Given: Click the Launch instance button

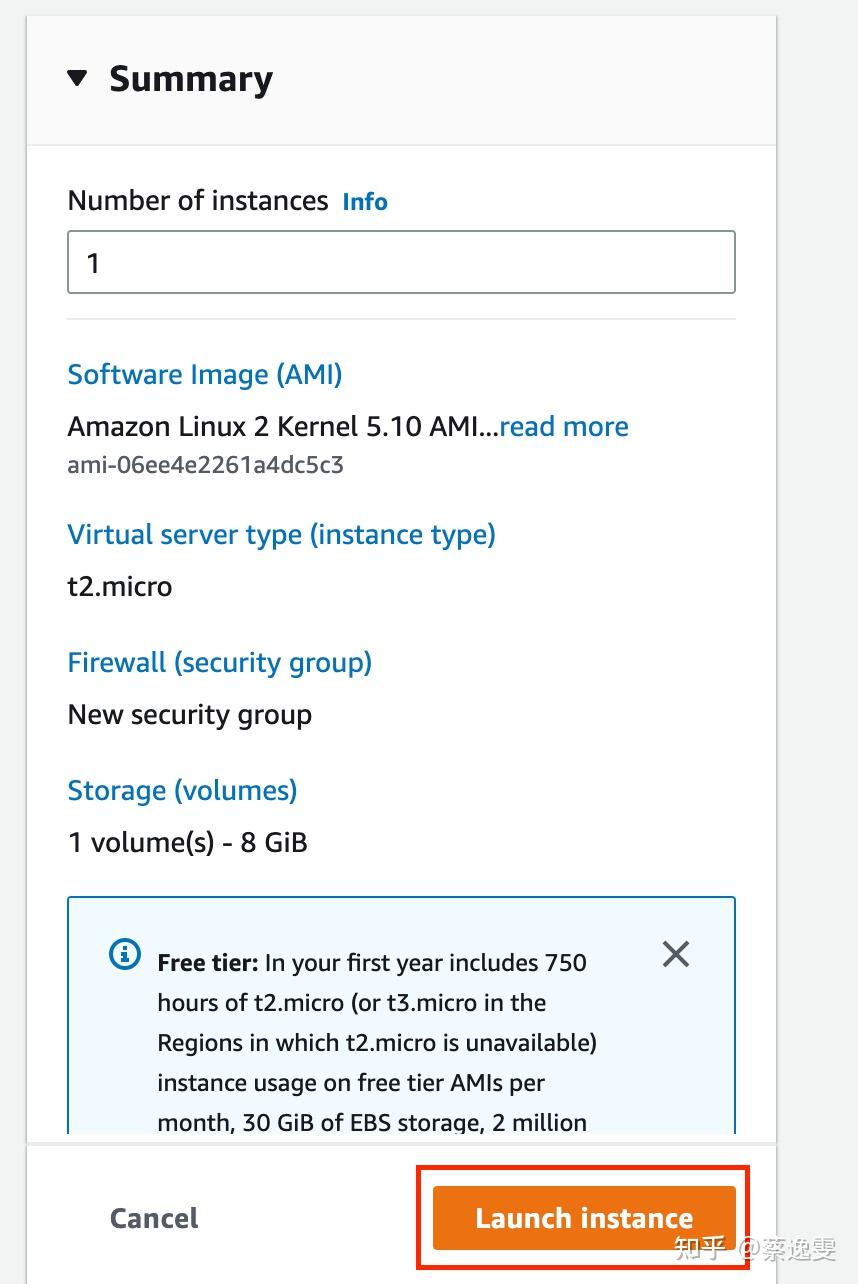Looking at the screenshot, I should point(582,1218).
